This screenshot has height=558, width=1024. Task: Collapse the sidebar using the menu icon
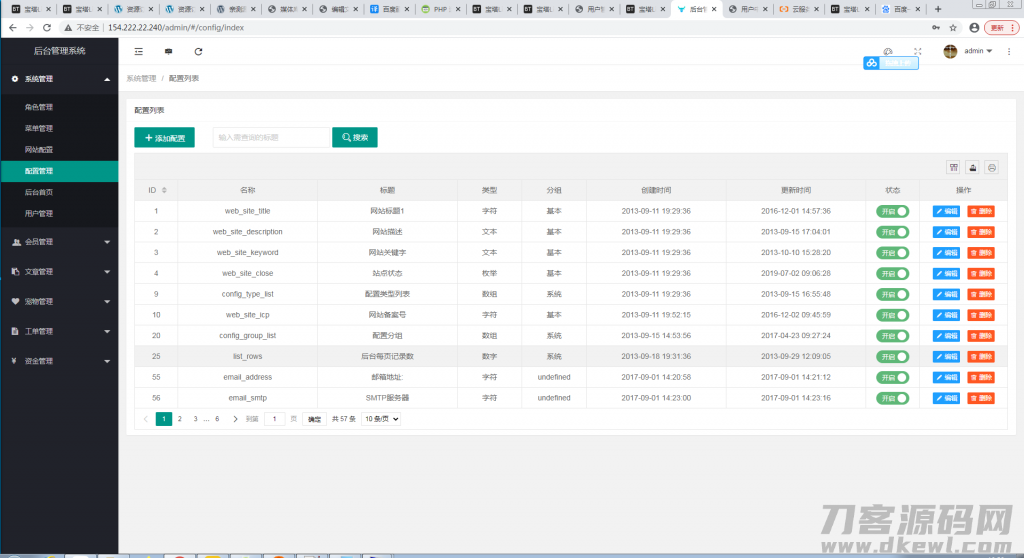click(x=139, y=51)
